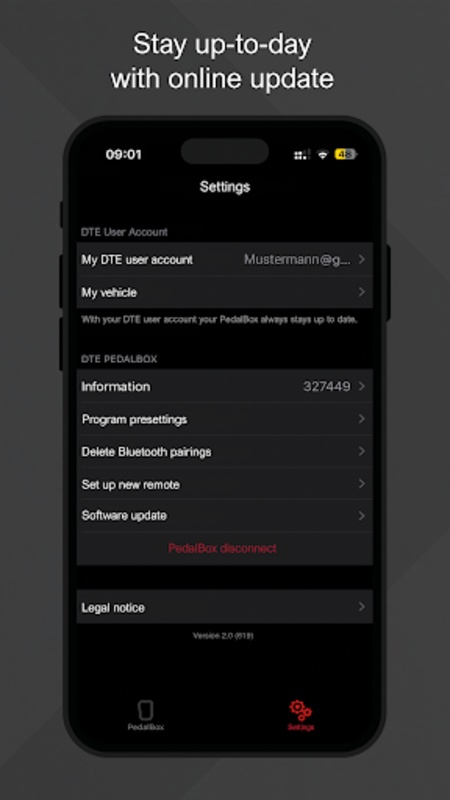This screenshot has height=800, width=450.
Task: Tap the 327449 information number
Action: click(x=327, y=386)
